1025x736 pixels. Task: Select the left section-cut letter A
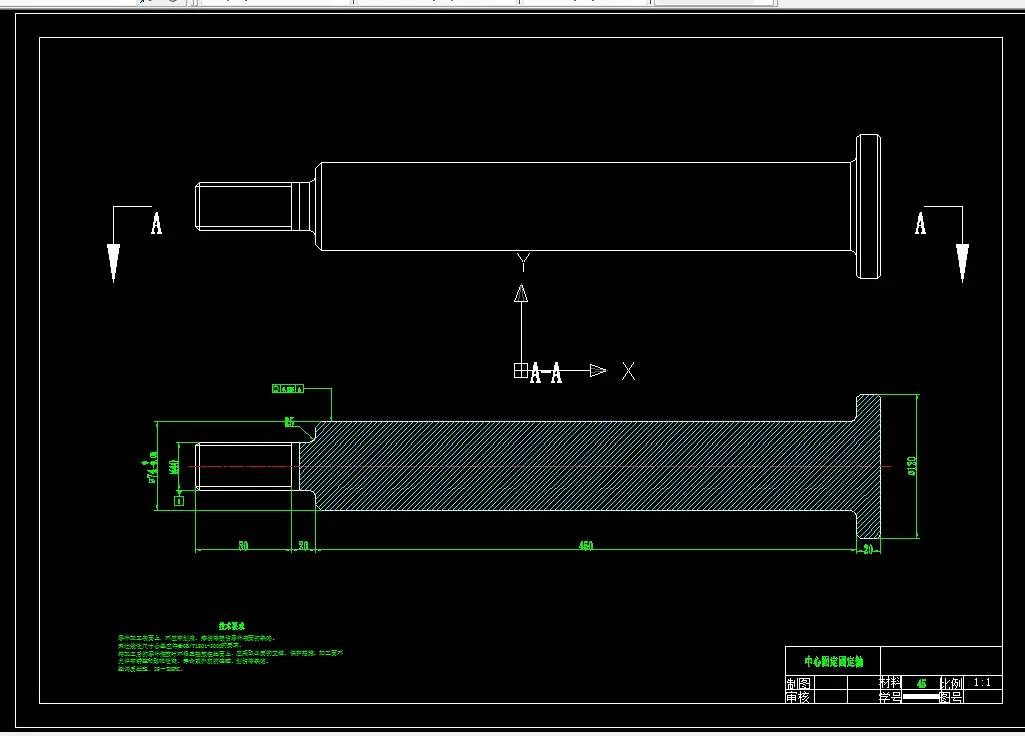(156, 223)
